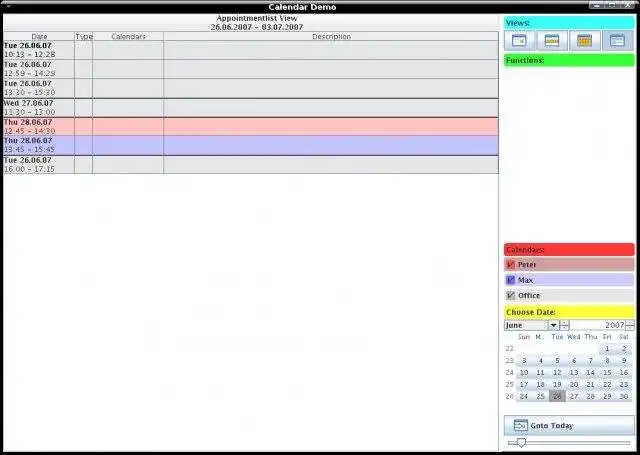
Task: Pick June 21 in the mini calendar
Action: pyautogui.click(x=590, y=384)
